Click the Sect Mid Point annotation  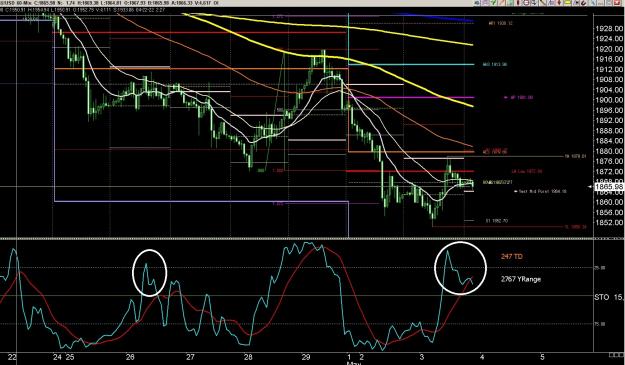540,191
